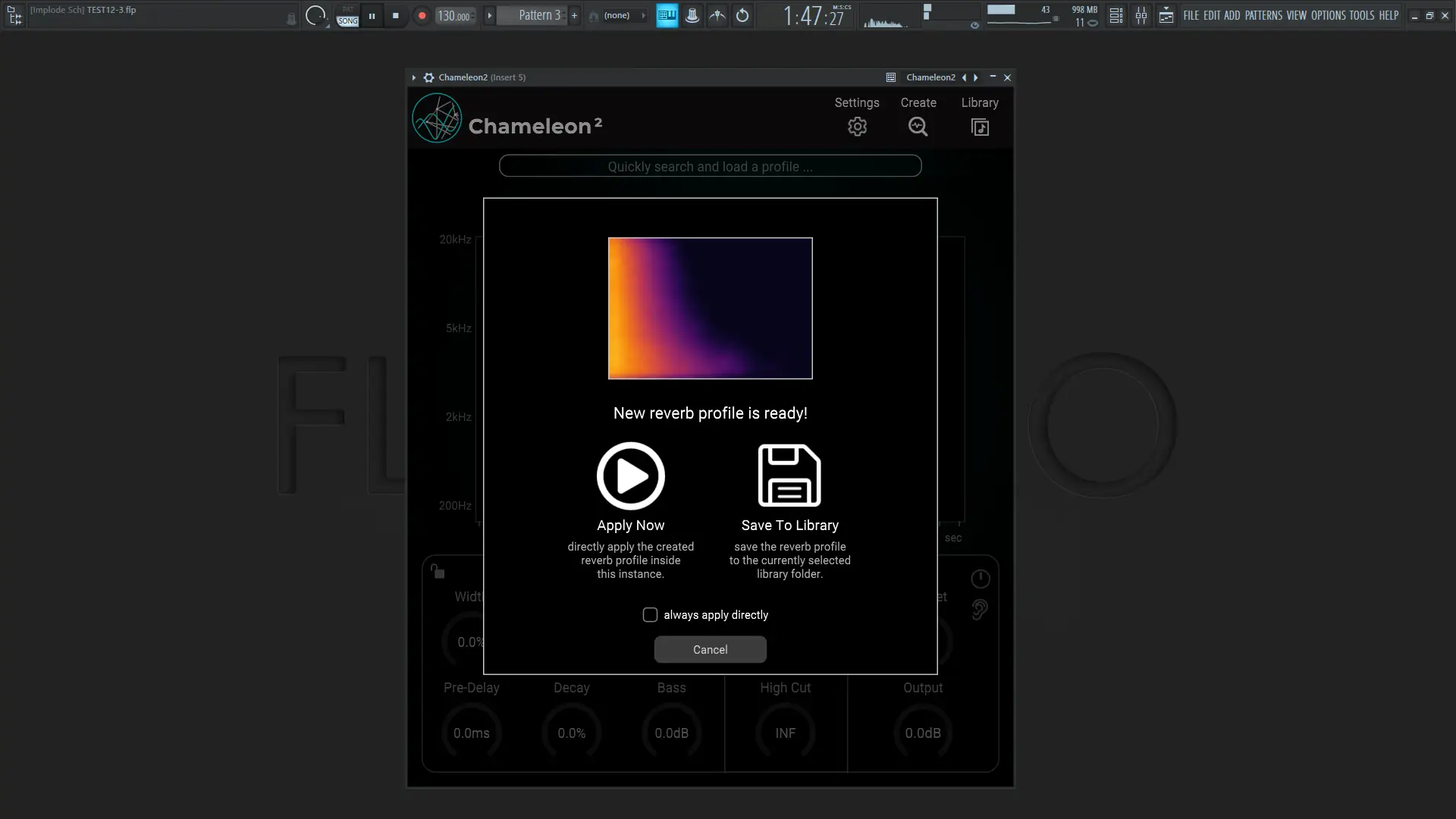This screenshot has width=1456, height=819.
Task: Open the PATTERNS menu
Action: (x=1263, y=15)
